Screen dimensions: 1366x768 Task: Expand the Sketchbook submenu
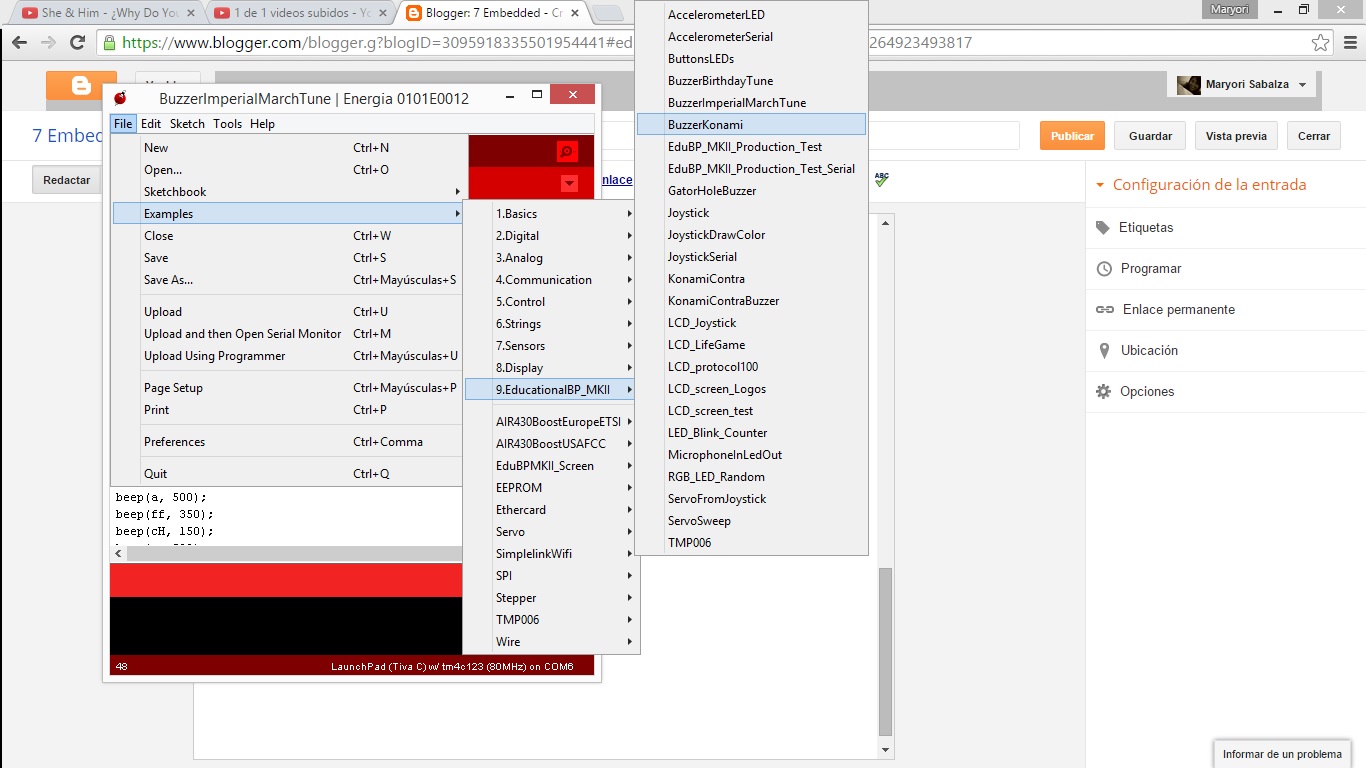point(288,192)
